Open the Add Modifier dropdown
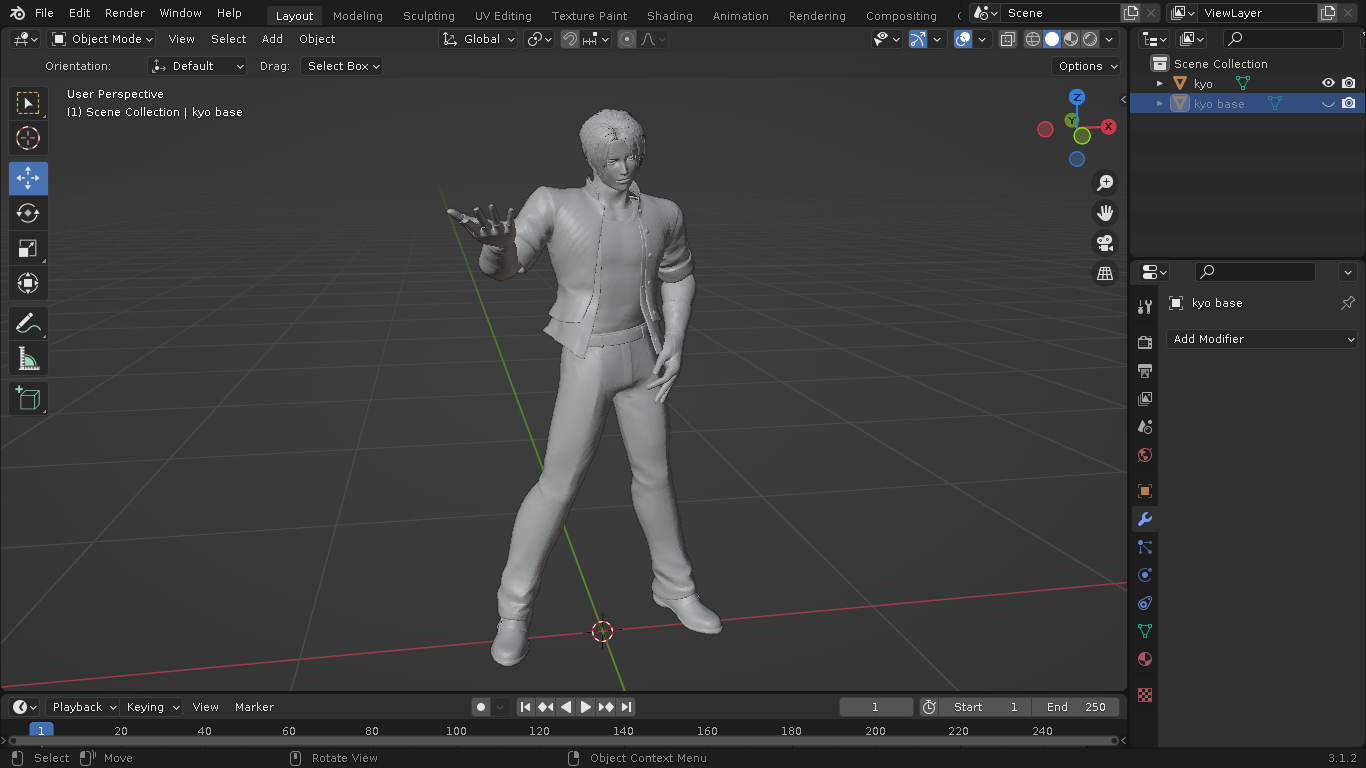The image size is (1366, 768). tap(1261, 339)
